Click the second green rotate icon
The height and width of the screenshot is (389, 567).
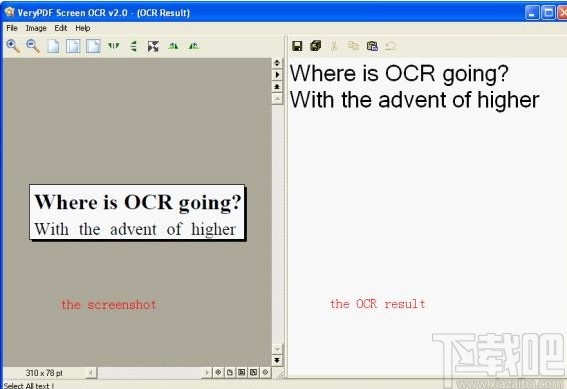[194, 46]
